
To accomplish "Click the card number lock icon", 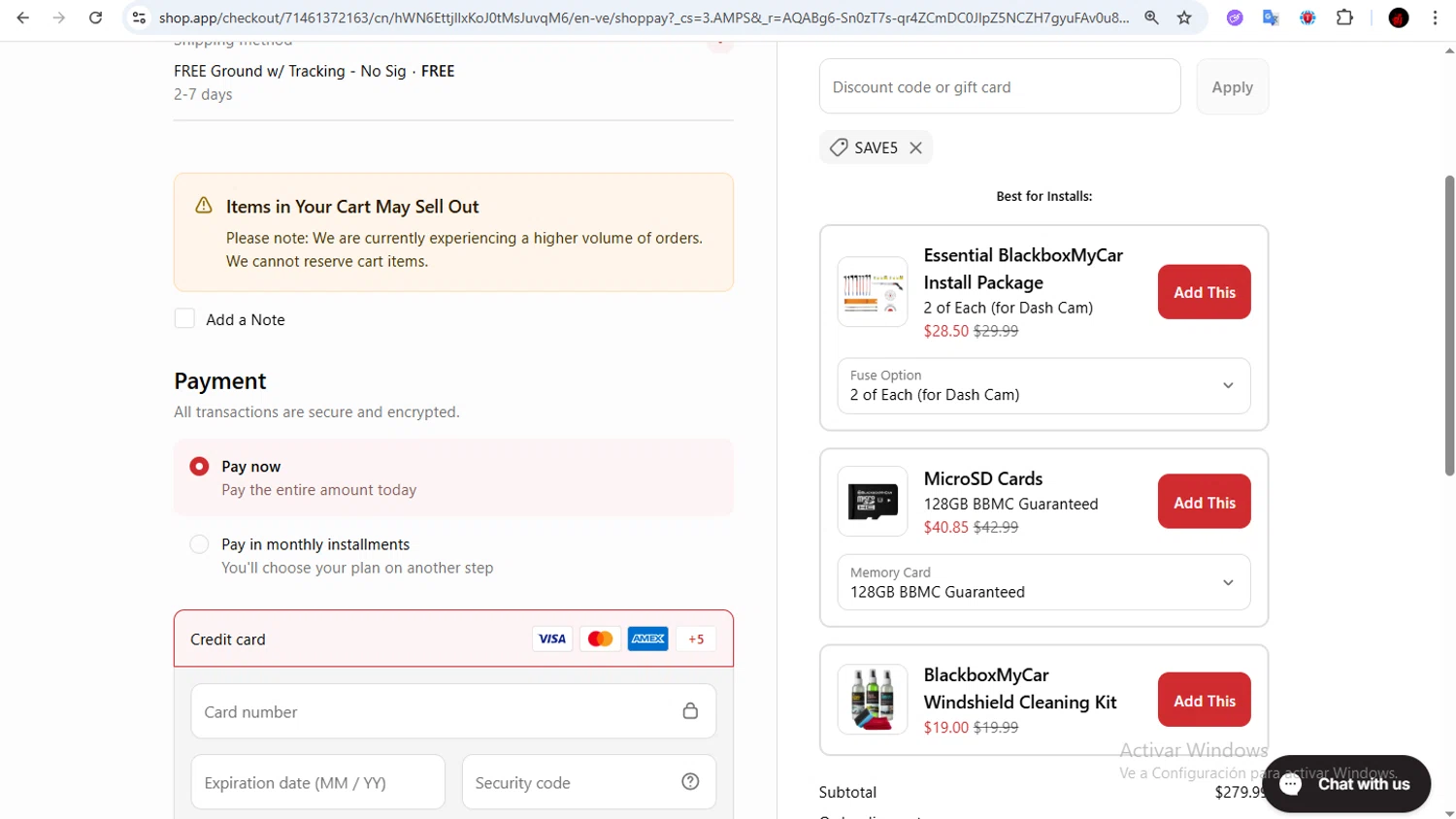I will point(690,711).
